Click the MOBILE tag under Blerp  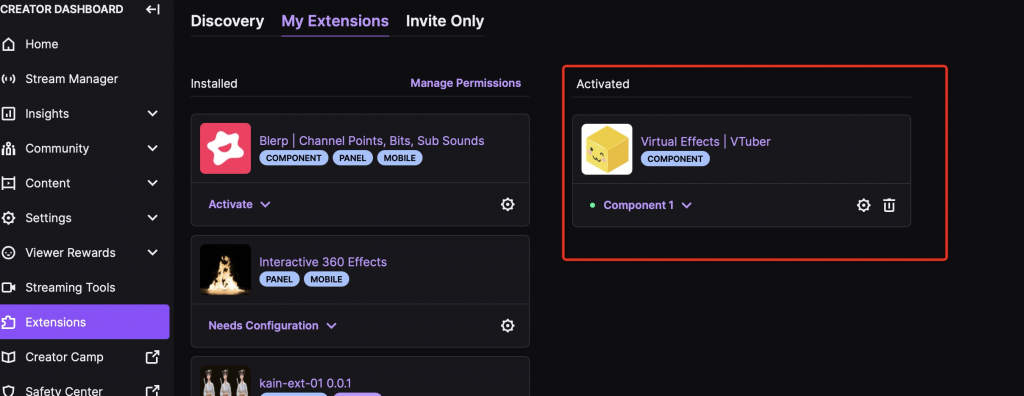point(400,158)
